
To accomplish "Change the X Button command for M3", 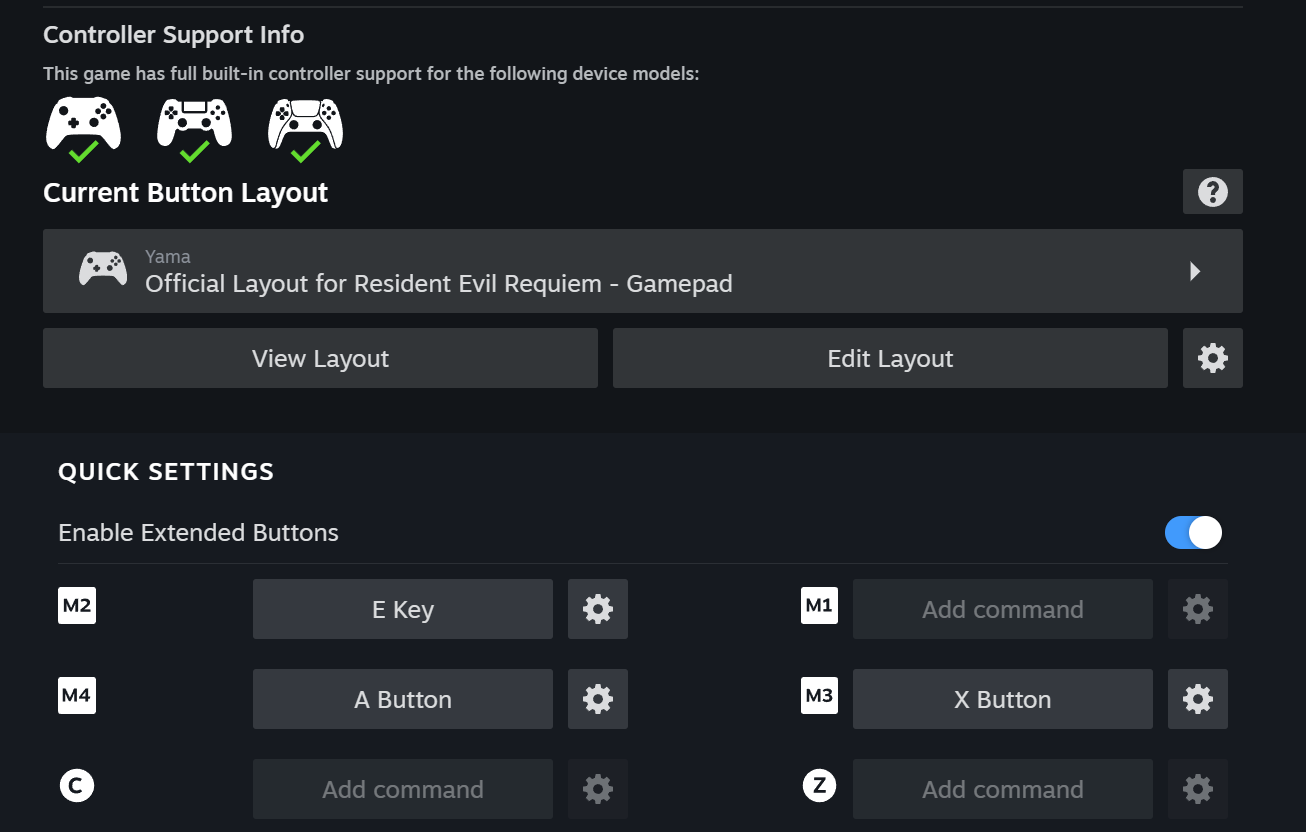I will coord(1002,699).
